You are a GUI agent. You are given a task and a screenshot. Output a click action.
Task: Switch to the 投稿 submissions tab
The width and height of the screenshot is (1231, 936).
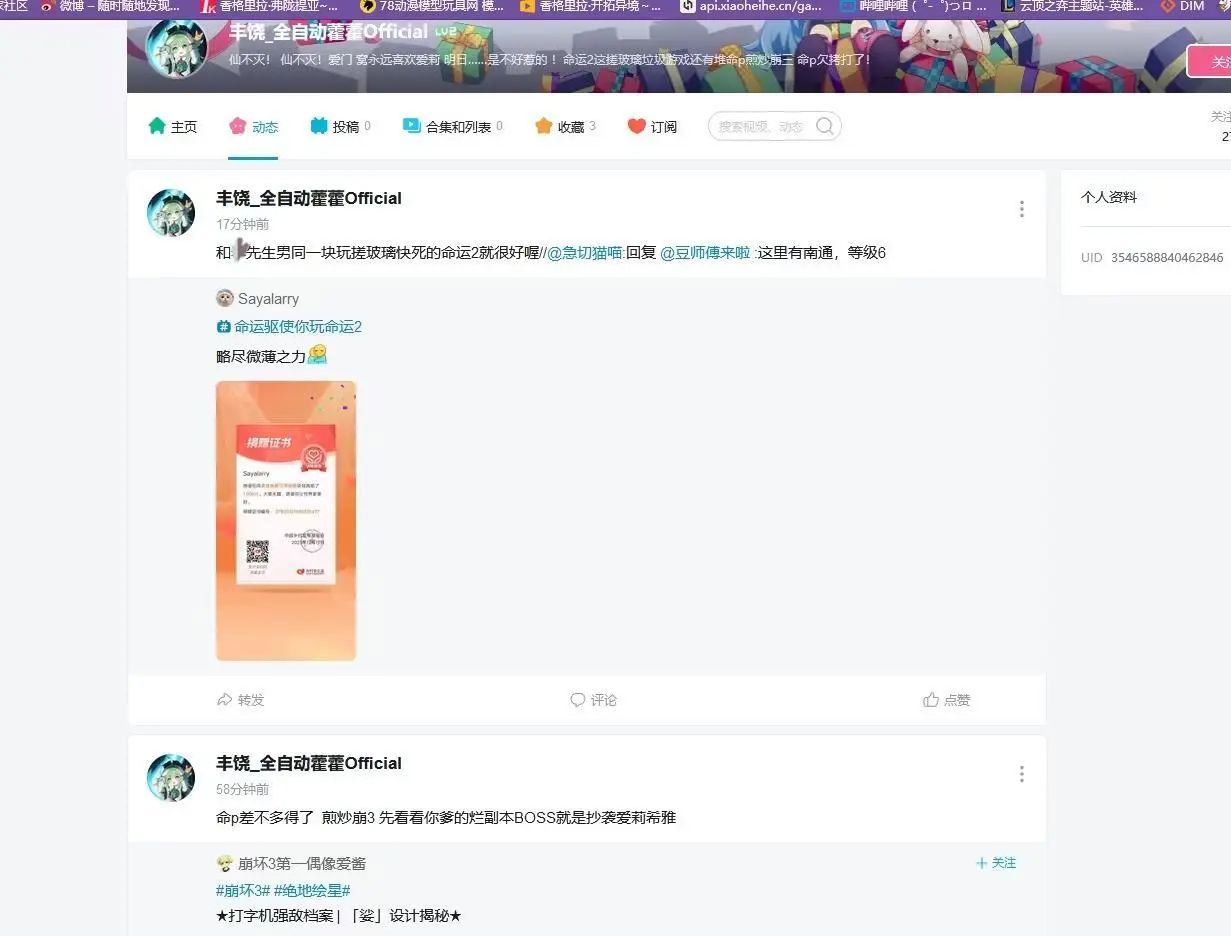[x=340, y=127]
